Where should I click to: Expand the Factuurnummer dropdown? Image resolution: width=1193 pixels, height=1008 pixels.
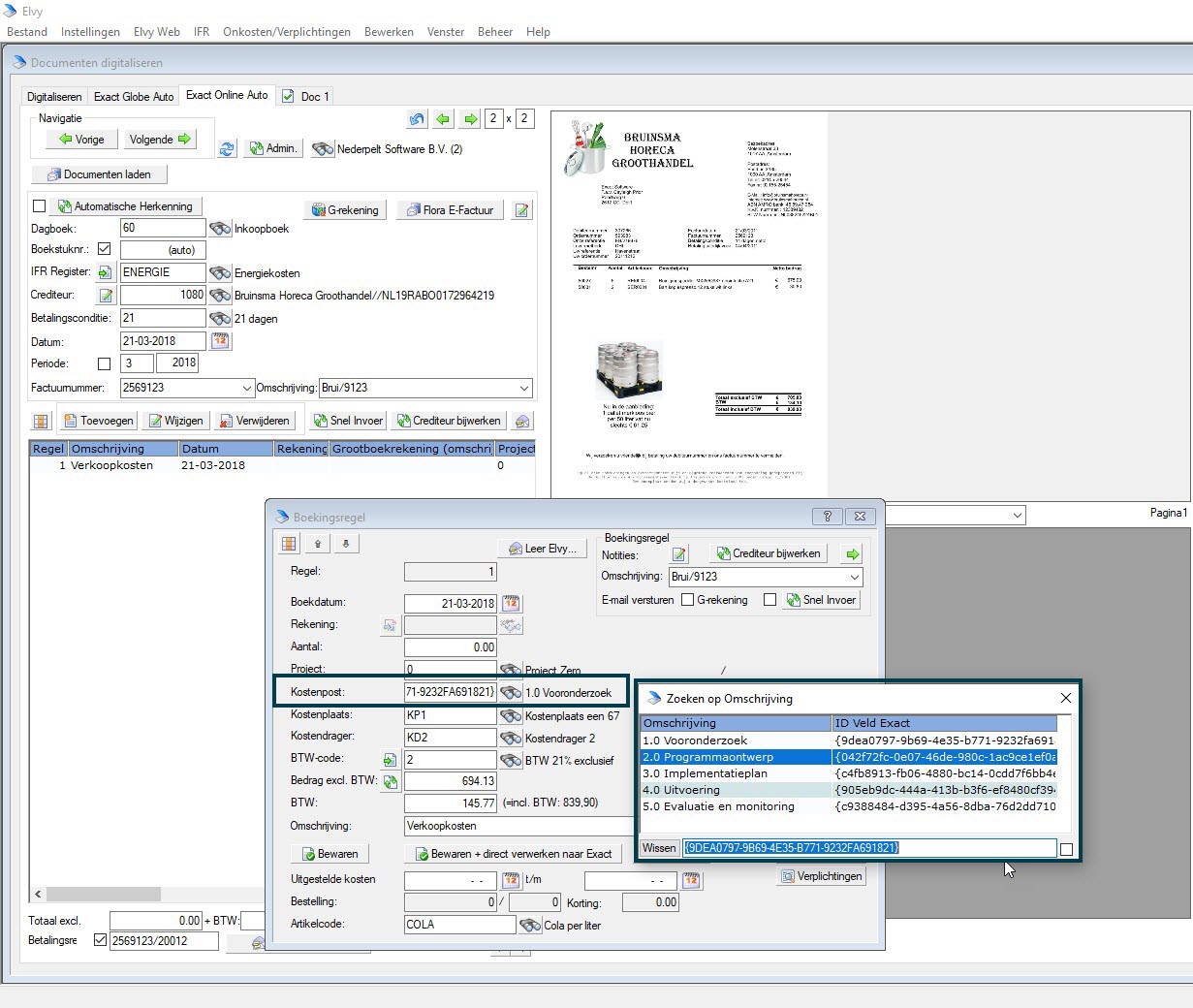click(x=246, y=388)
